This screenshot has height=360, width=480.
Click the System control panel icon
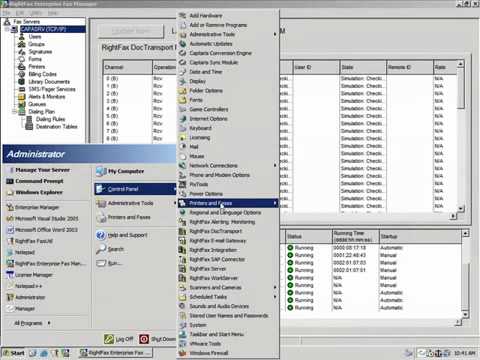(x=183, y=325)
